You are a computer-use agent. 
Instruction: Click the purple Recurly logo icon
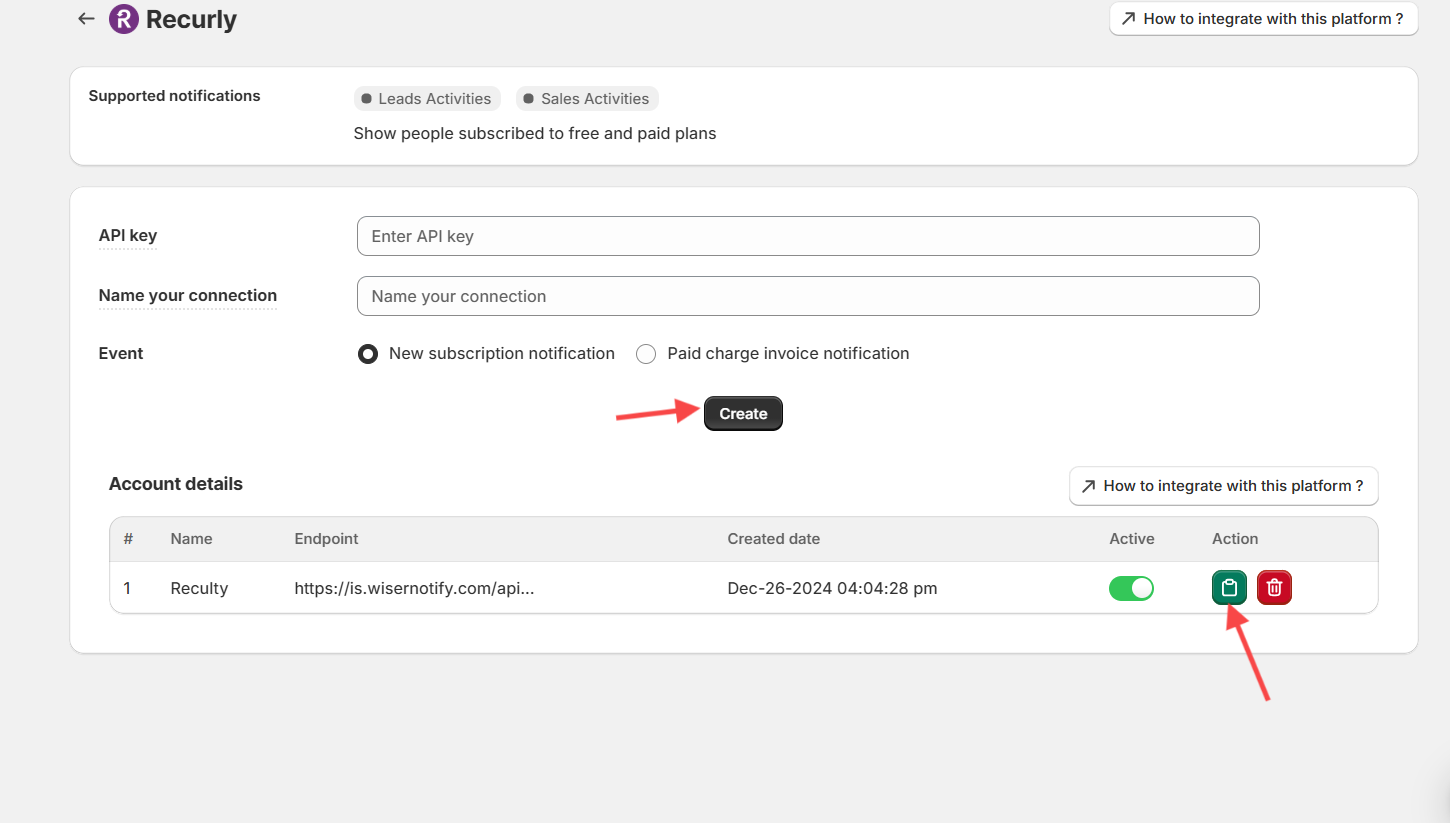coord(124,19)
